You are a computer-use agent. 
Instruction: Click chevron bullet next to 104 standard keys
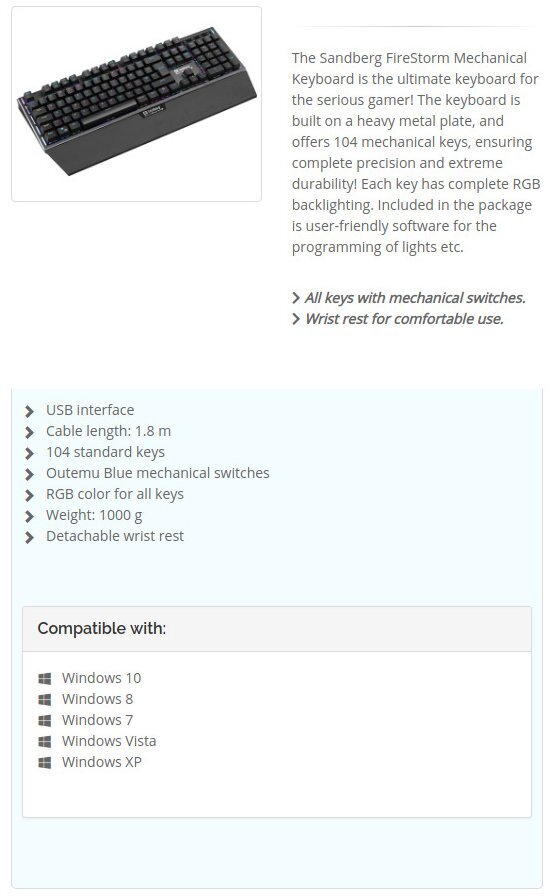(x=30, y=453)
